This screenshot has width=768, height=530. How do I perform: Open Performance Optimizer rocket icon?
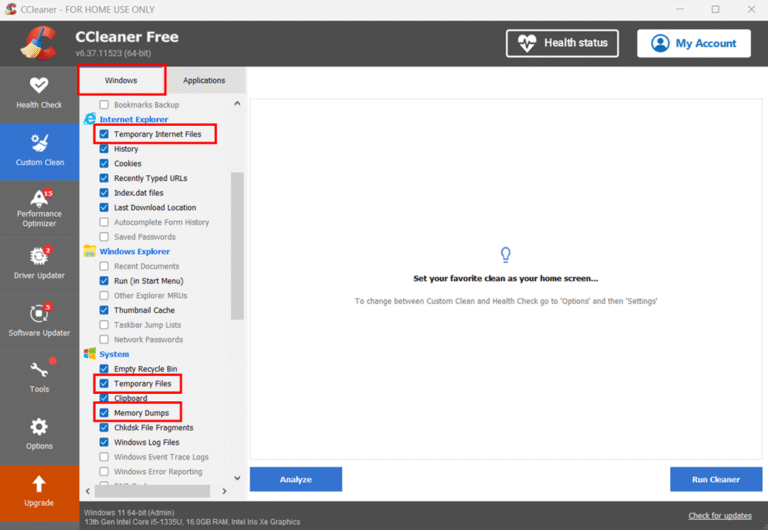[39, 197]
